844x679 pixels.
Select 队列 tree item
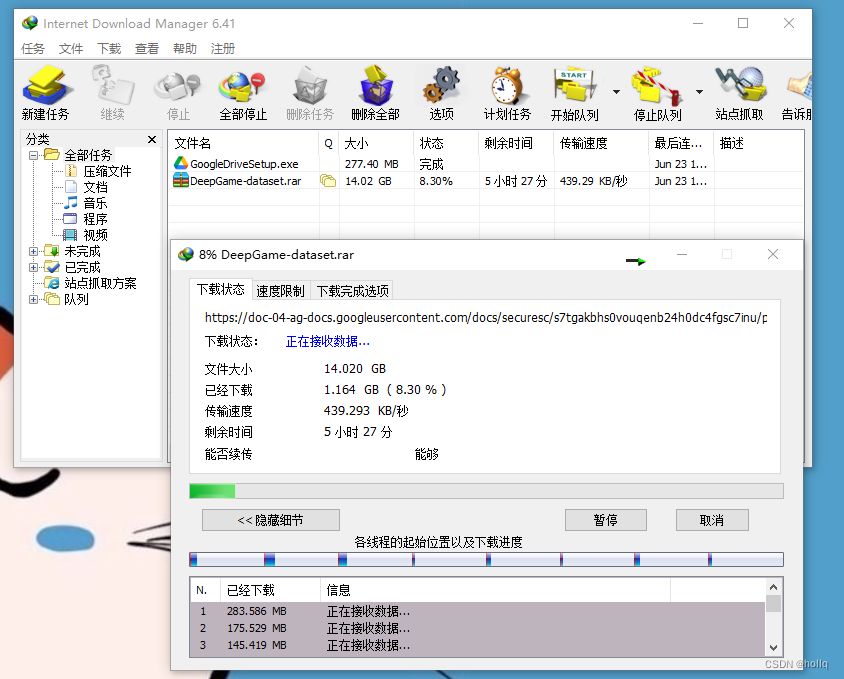tap(76, 299)
